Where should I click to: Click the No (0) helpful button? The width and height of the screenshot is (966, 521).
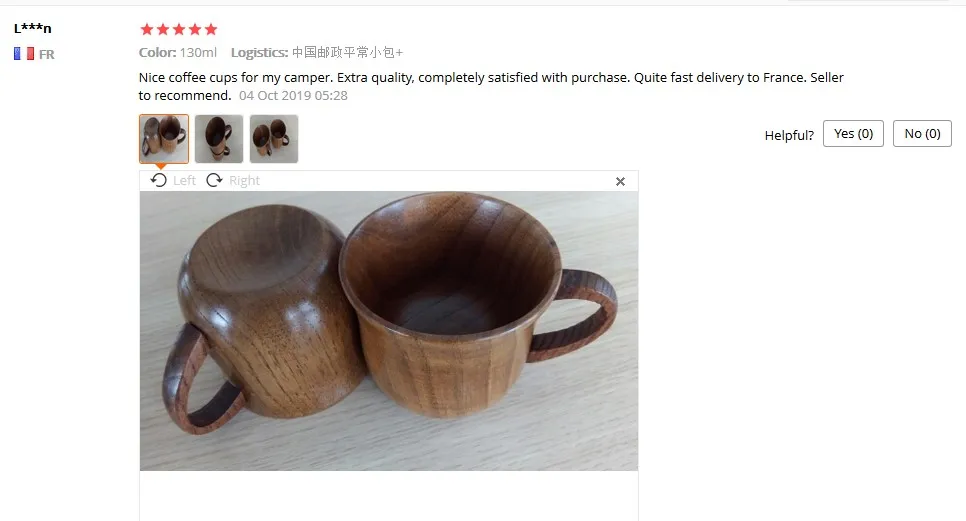click(x=922, y=134)
